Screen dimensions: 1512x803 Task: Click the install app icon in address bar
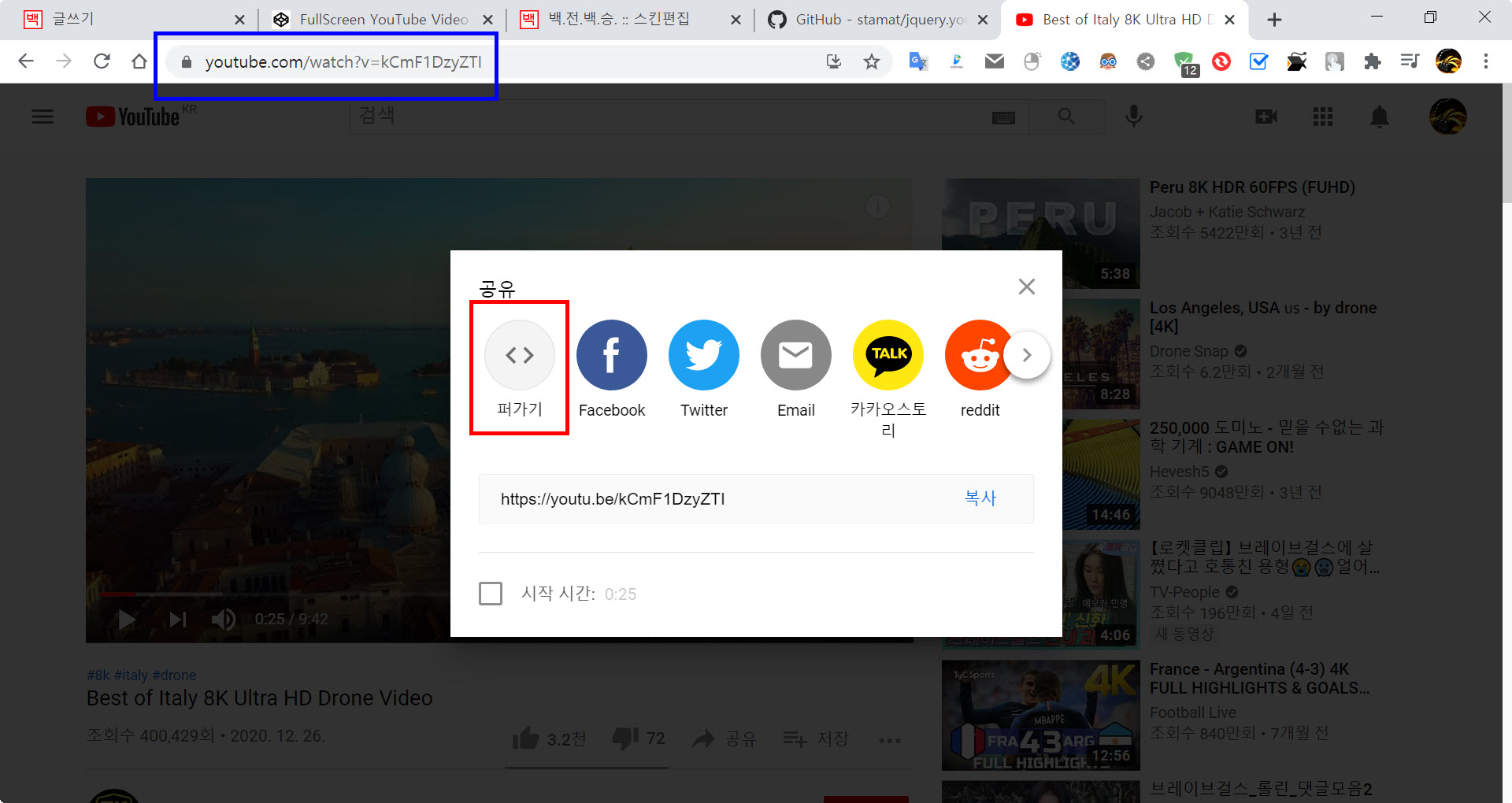(833, 61)
